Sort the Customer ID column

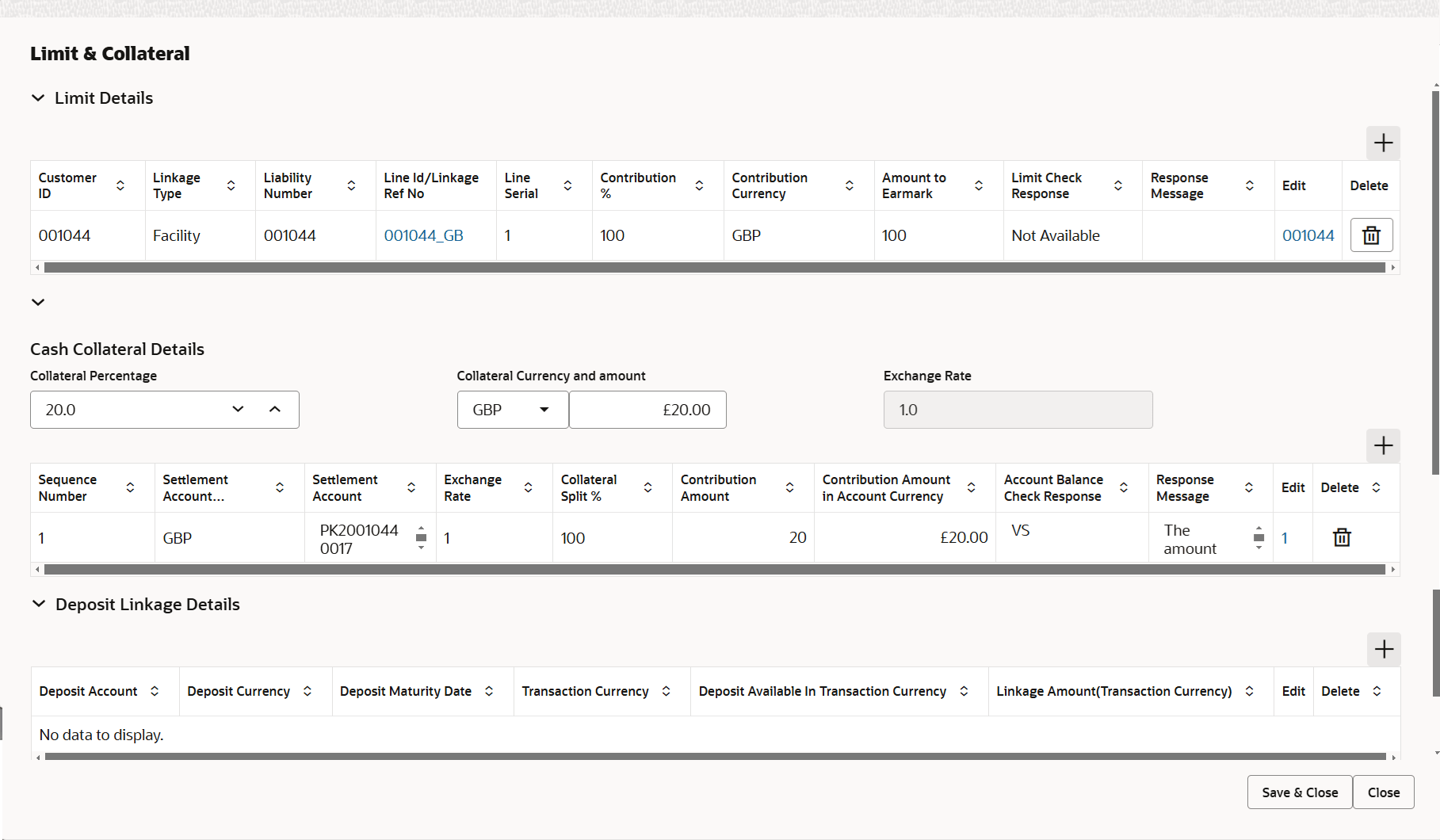tap(120, 185)
